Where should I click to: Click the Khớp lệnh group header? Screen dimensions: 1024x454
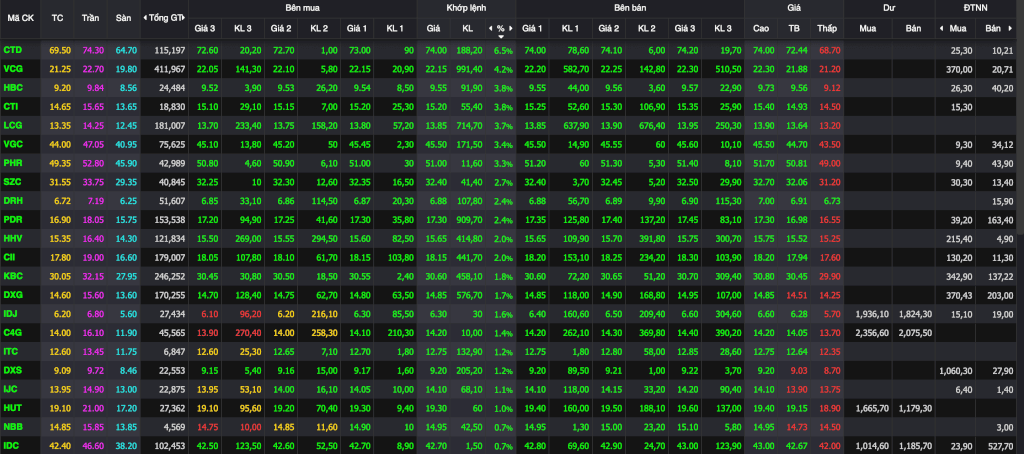[x=466, y=8]
